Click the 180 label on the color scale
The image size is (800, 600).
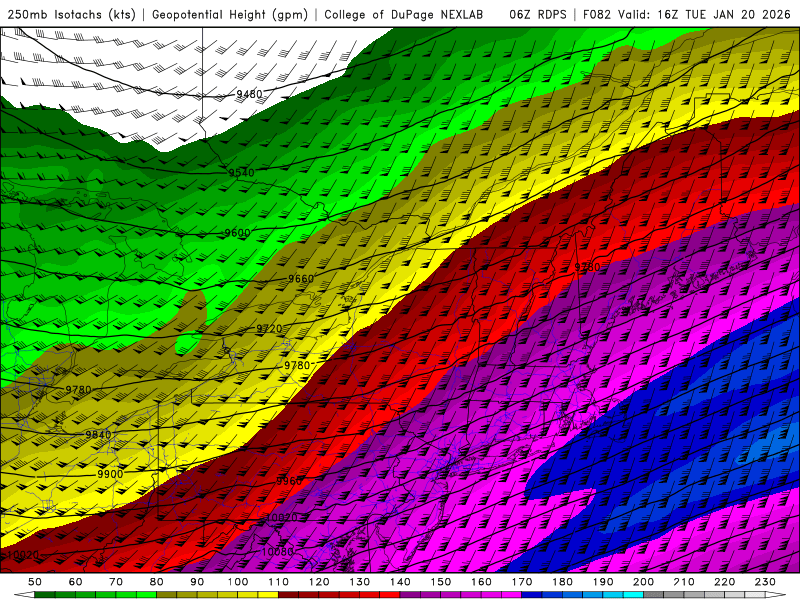562,582
